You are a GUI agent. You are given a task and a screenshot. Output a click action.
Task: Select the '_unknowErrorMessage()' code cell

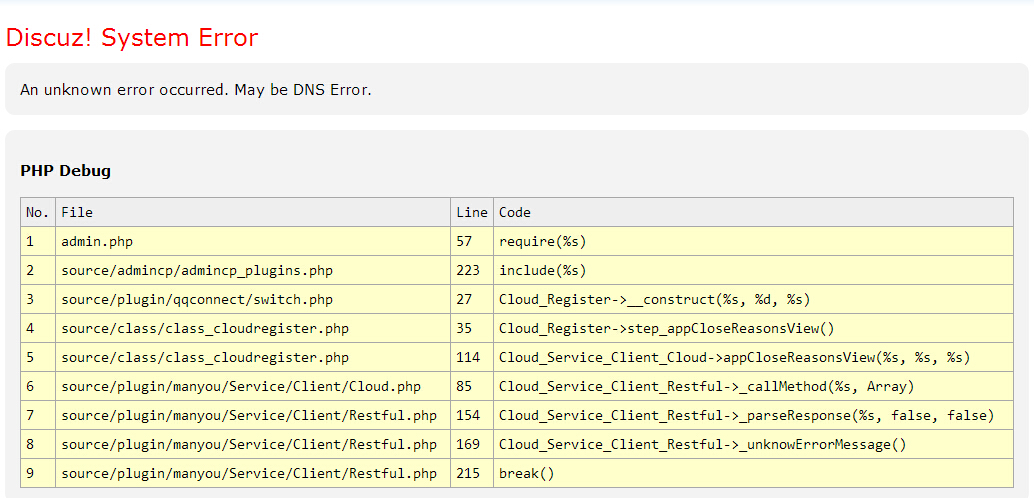coord(753,445)
